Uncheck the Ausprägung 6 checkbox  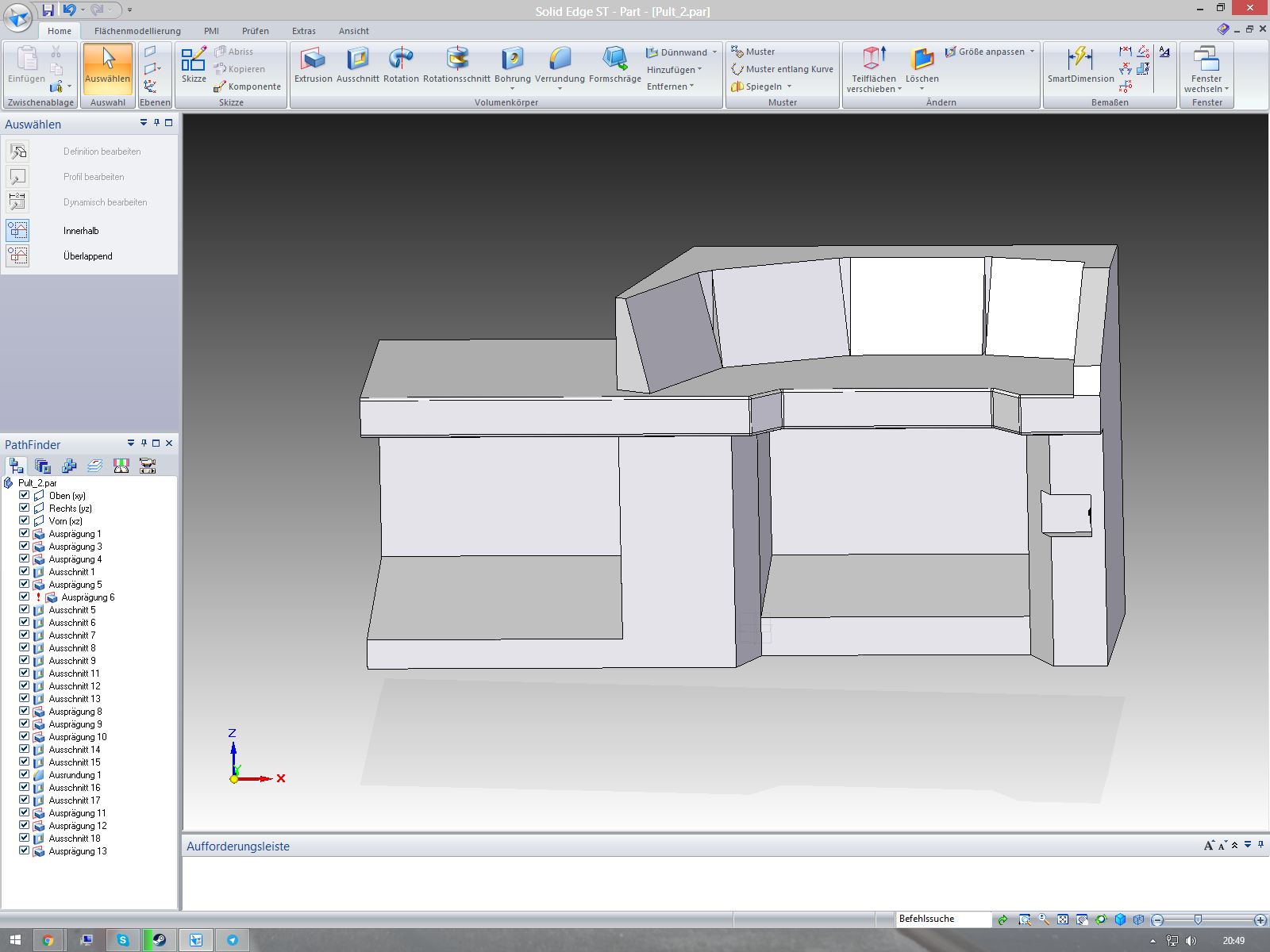click(x=25, y=597)
